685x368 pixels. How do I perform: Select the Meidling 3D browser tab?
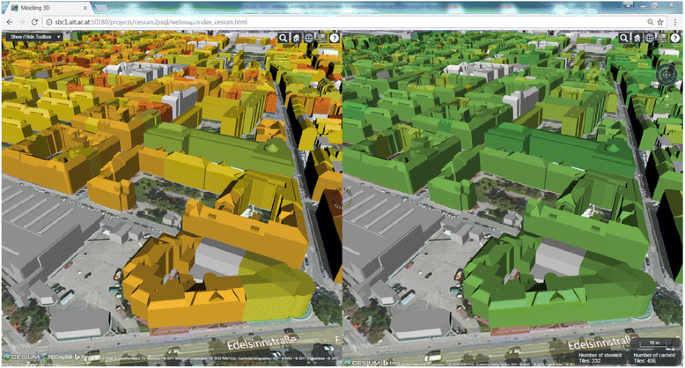(x=47, y=8)
